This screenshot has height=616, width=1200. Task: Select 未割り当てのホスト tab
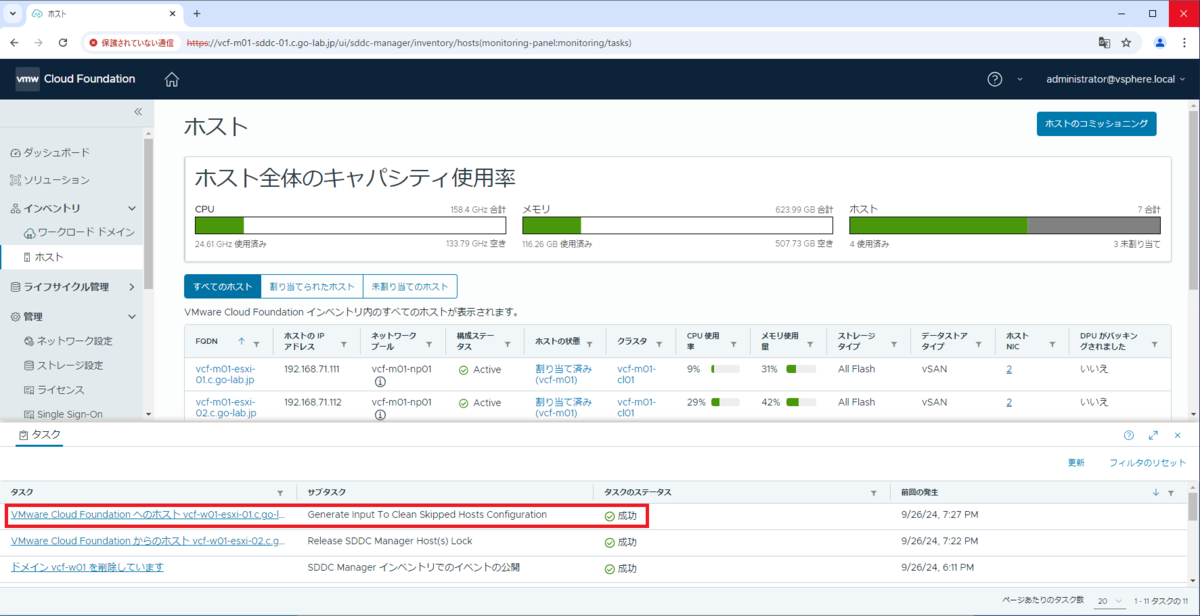410,287
